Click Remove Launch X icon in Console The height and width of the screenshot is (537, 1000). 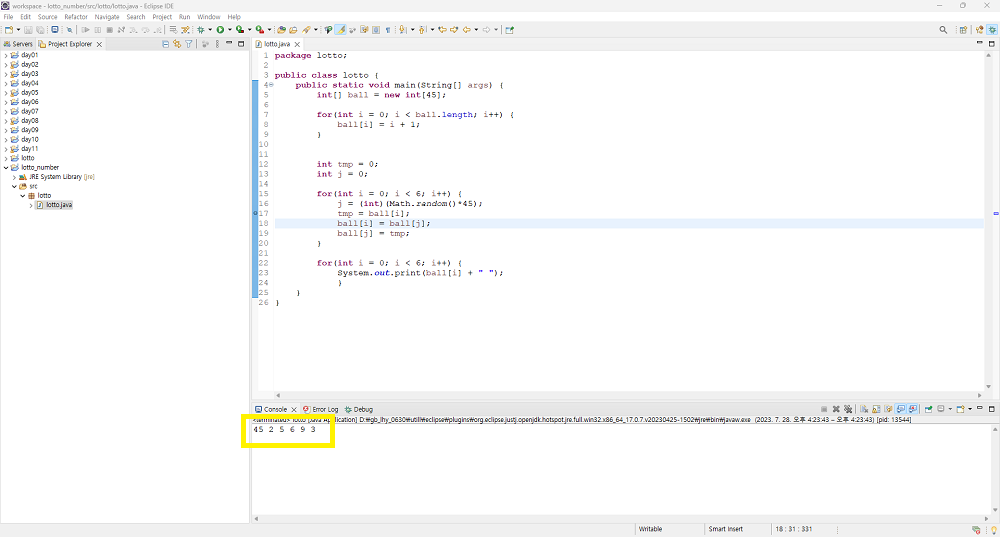[836, 409]
